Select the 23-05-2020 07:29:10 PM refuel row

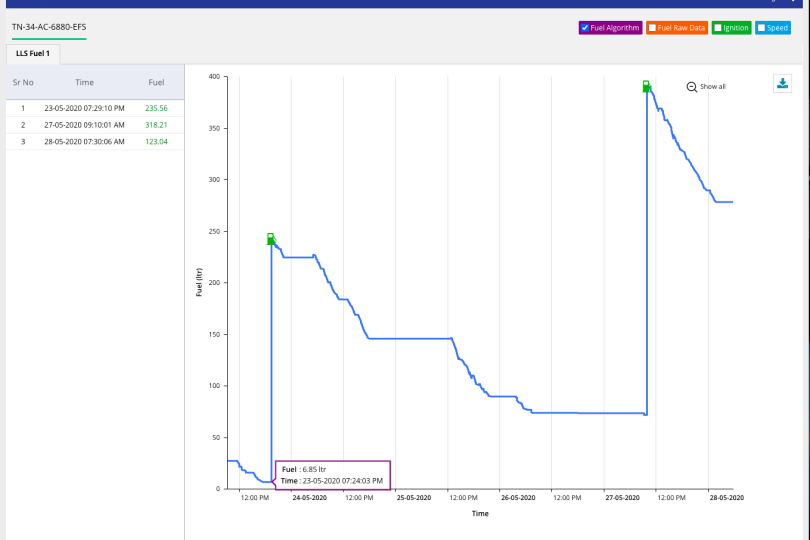[x=84, y=108]
